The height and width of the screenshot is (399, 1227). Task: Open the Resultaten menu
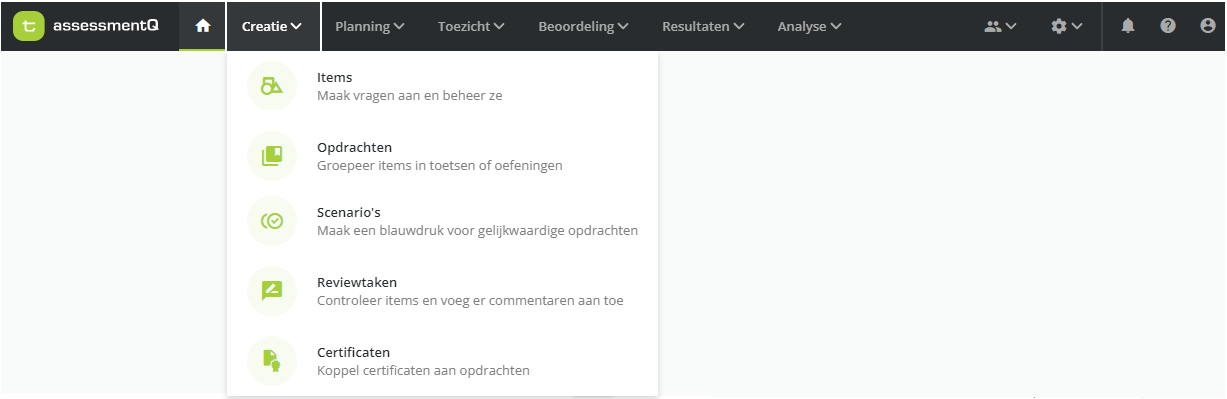point(703,27)
